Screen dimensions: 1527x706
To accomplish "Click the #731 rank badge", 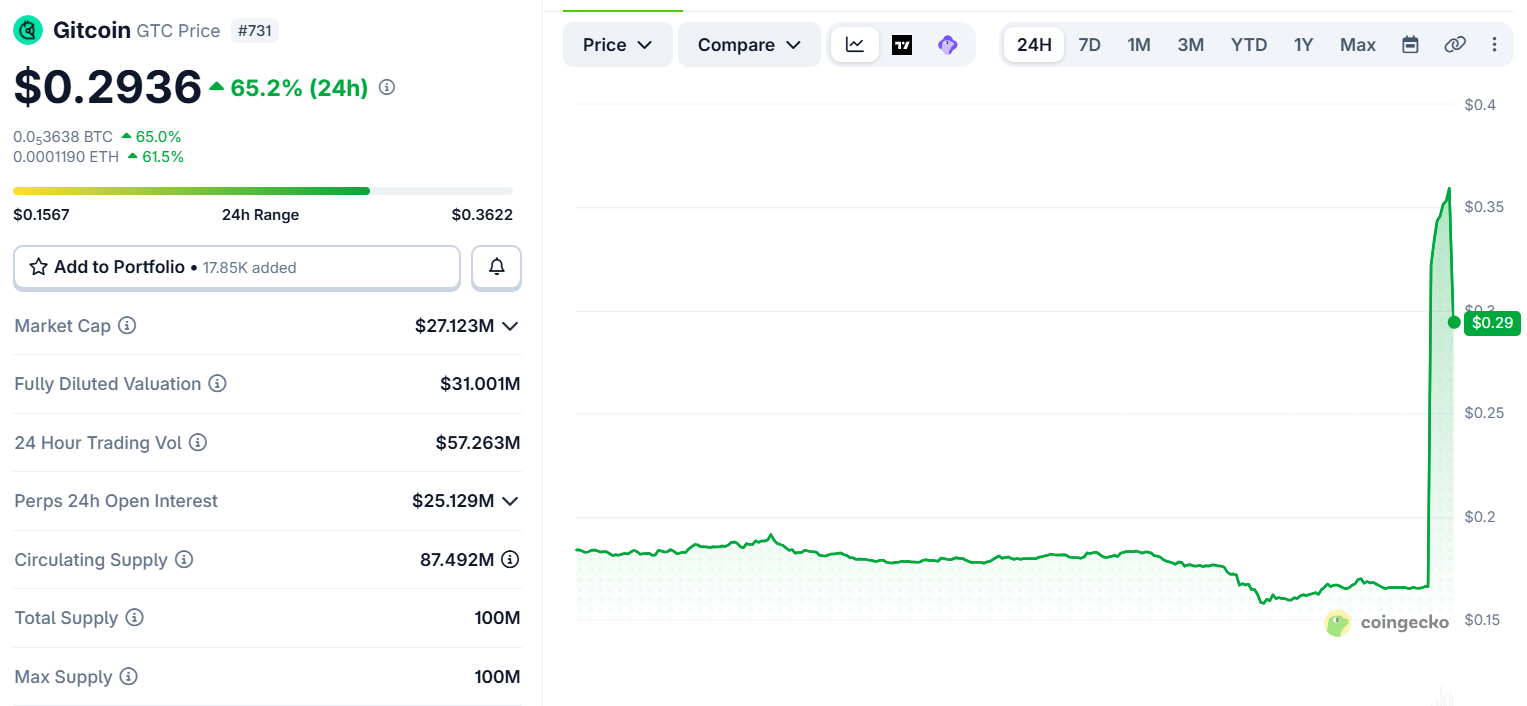I will click(254, 31).
